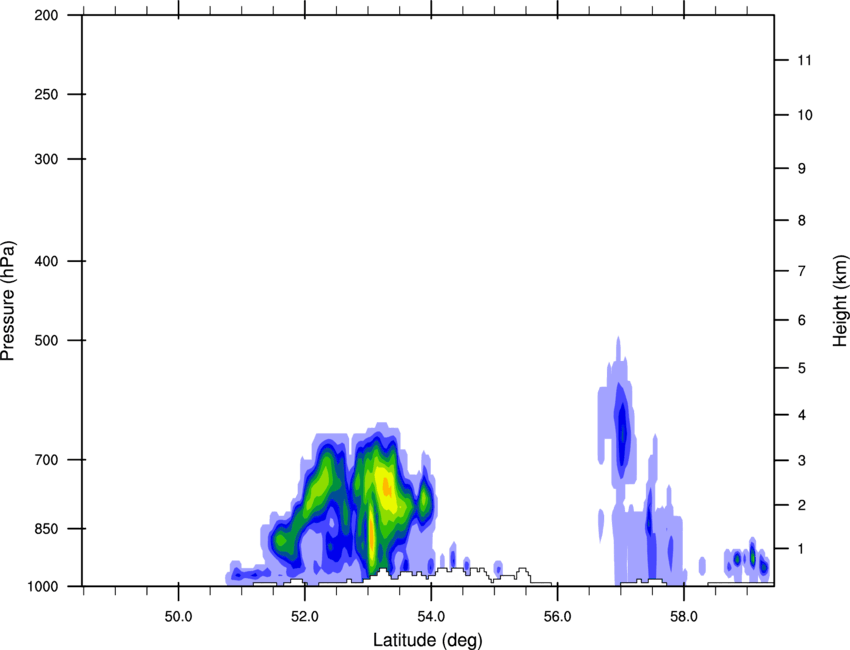Click the Height (km) axis title
This screenshot has height=650, width=850.
click(840, 300)
